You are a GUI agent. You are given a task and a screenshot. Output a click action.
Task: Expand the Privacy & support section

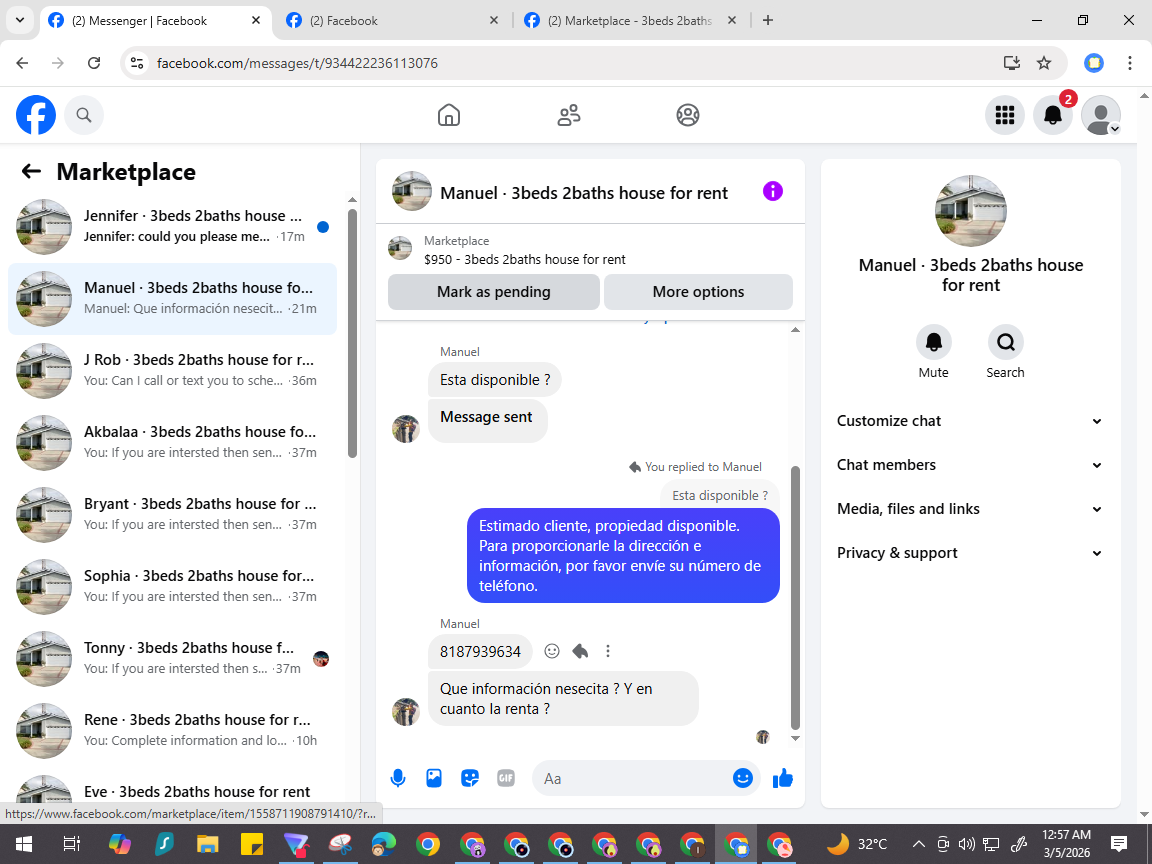[970, 553]
